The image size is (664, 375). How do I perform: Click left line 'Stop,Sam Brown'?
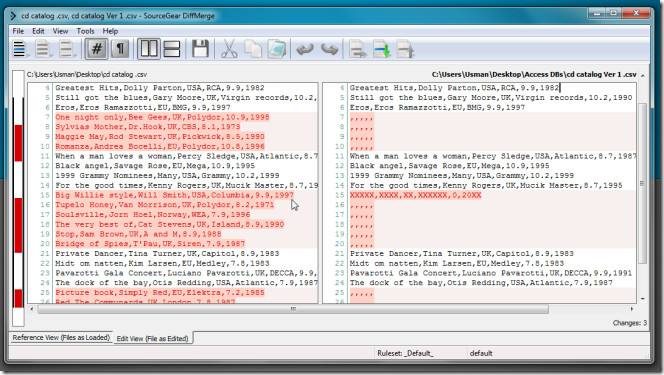pos(138,234)
